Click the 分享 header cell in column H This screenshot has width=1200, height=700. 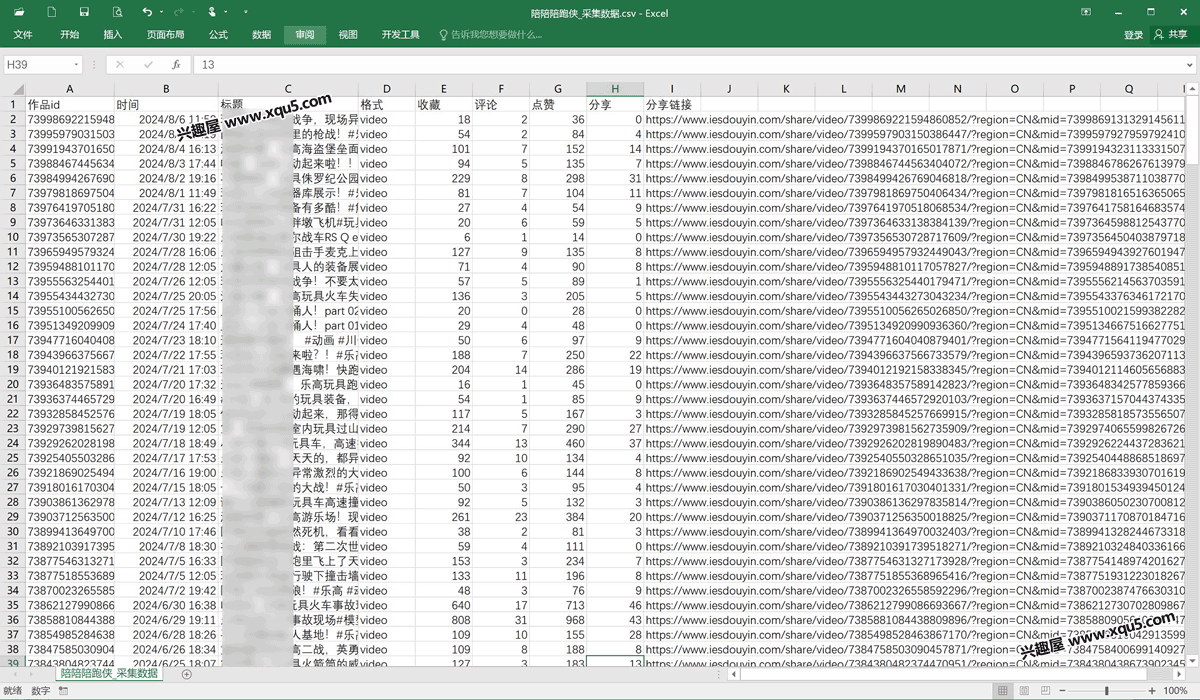(x=615, y=104)
